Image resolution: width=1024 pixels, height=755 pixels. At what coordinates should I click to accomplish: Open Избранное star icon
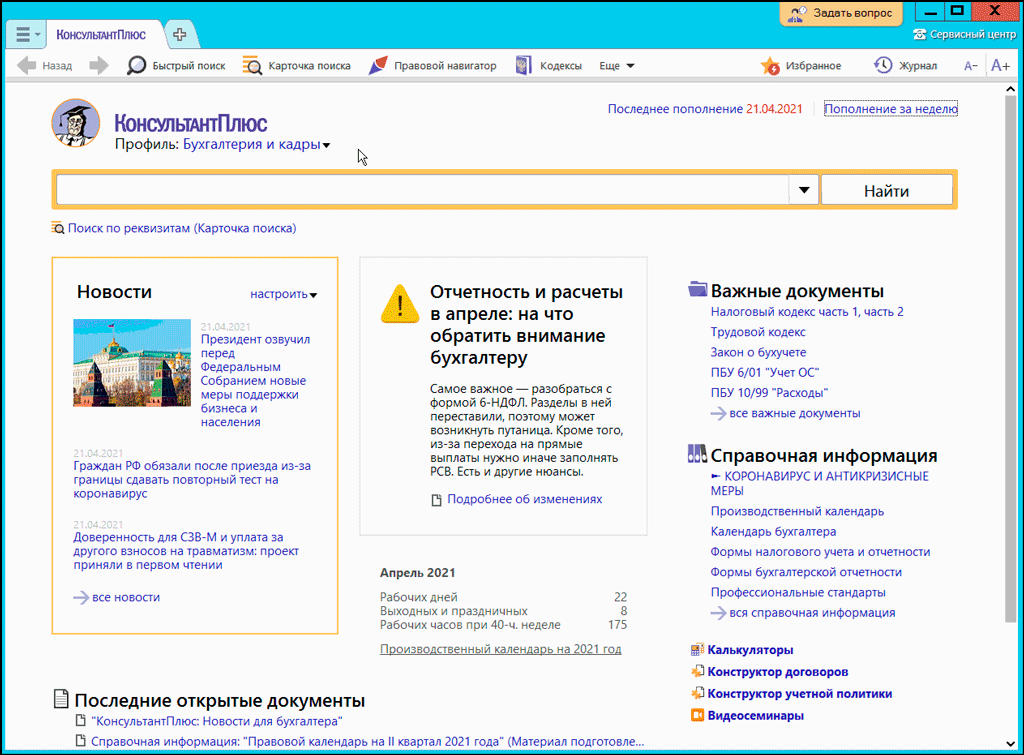[770, 65]
